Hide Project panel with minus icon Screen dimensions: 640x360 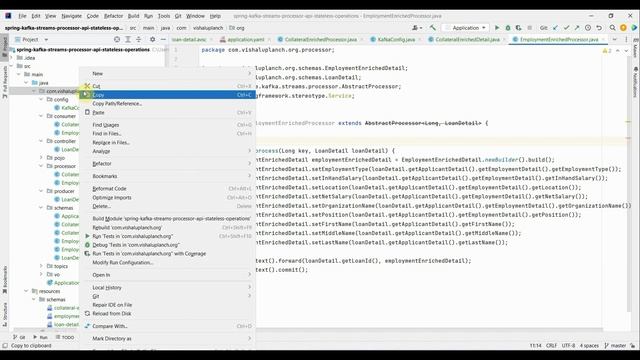(x=163, y=40)
